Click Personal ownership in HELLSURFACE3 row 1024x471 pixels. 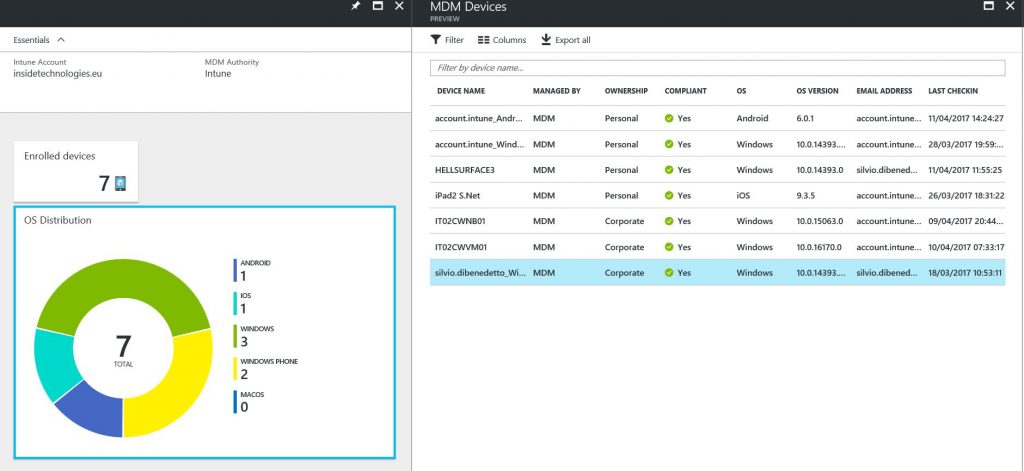[x=622, y=170]
